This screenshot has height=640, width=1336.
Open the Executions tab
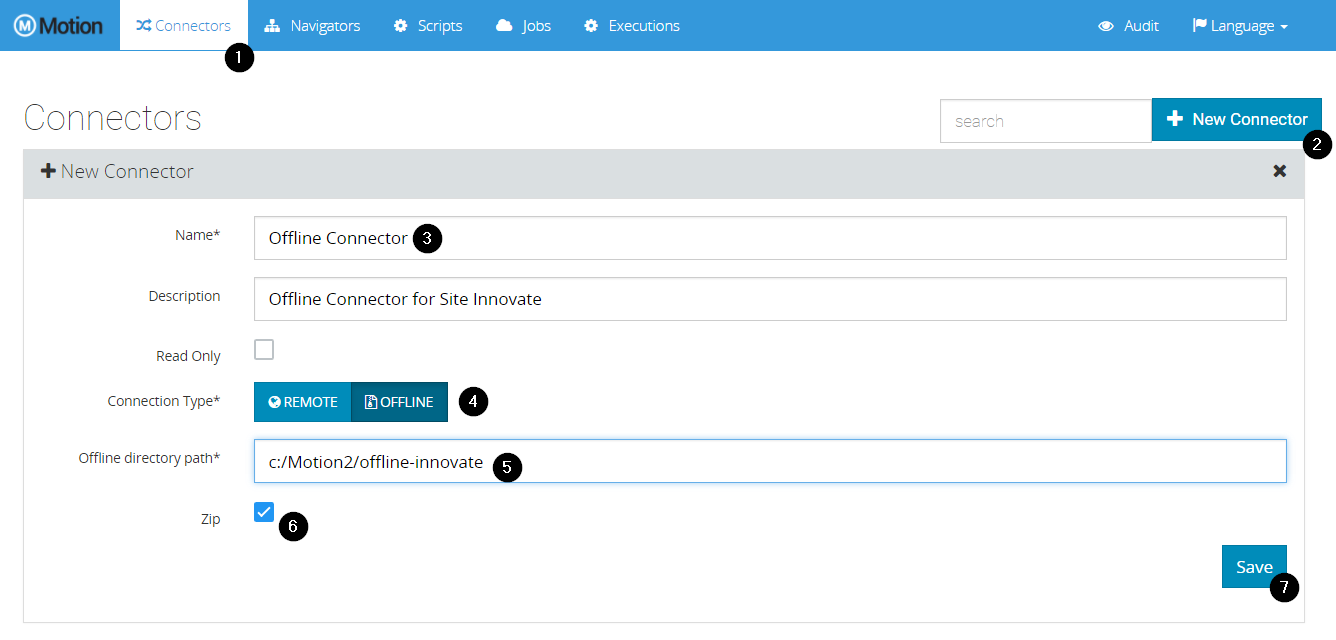coord(632,25)
